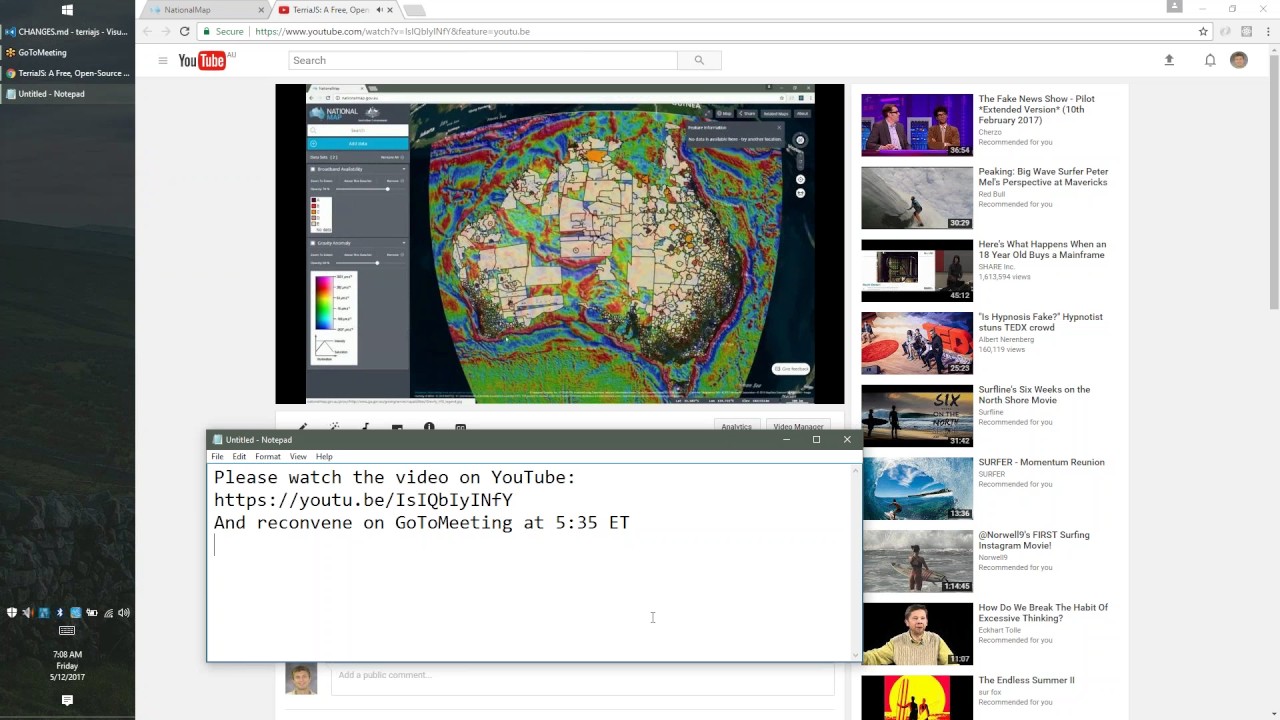The width and height of the screenshot is (1280, 720).
Task: Click the Analytics button below the video
Action: tap(737, 426)
